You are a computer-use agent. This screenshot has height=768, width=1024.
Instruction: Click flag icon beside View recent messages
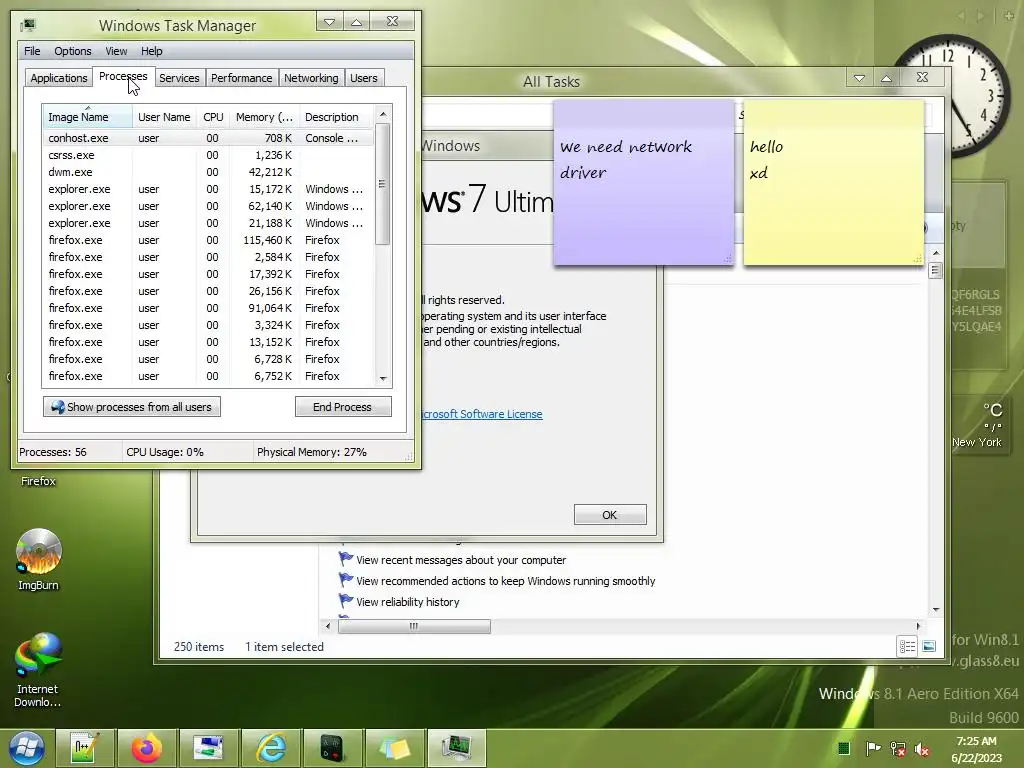tap(345, 558)
